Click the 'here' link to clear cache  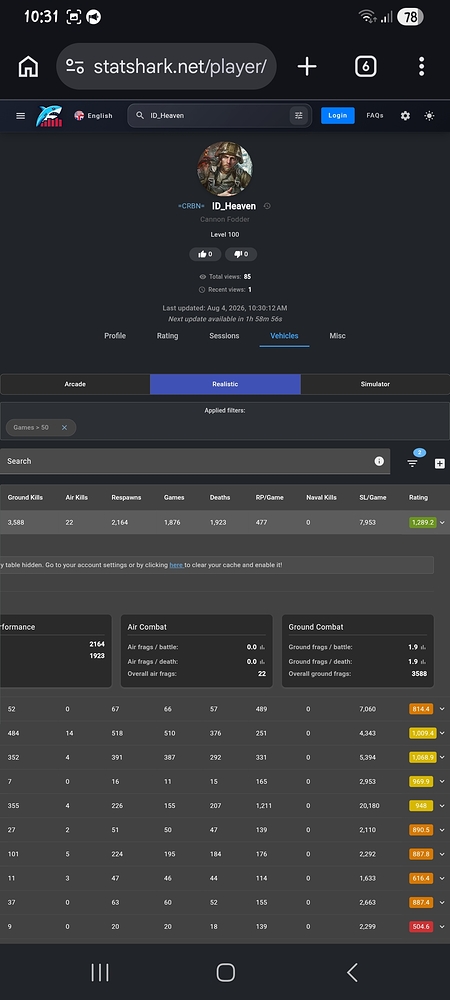pyautogui.click(x=176, y=565)
